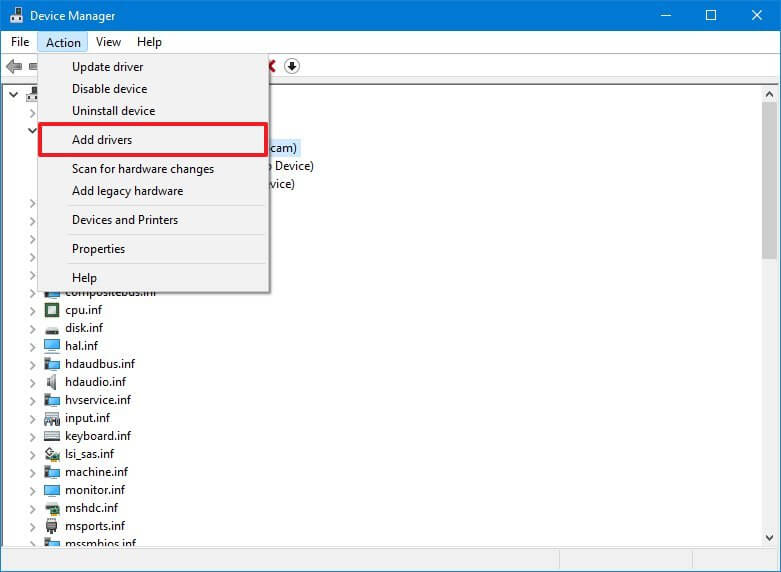Open the Help menu in menu bar
The height and width of the screenshot is (572, 781).
pos(149,42)
